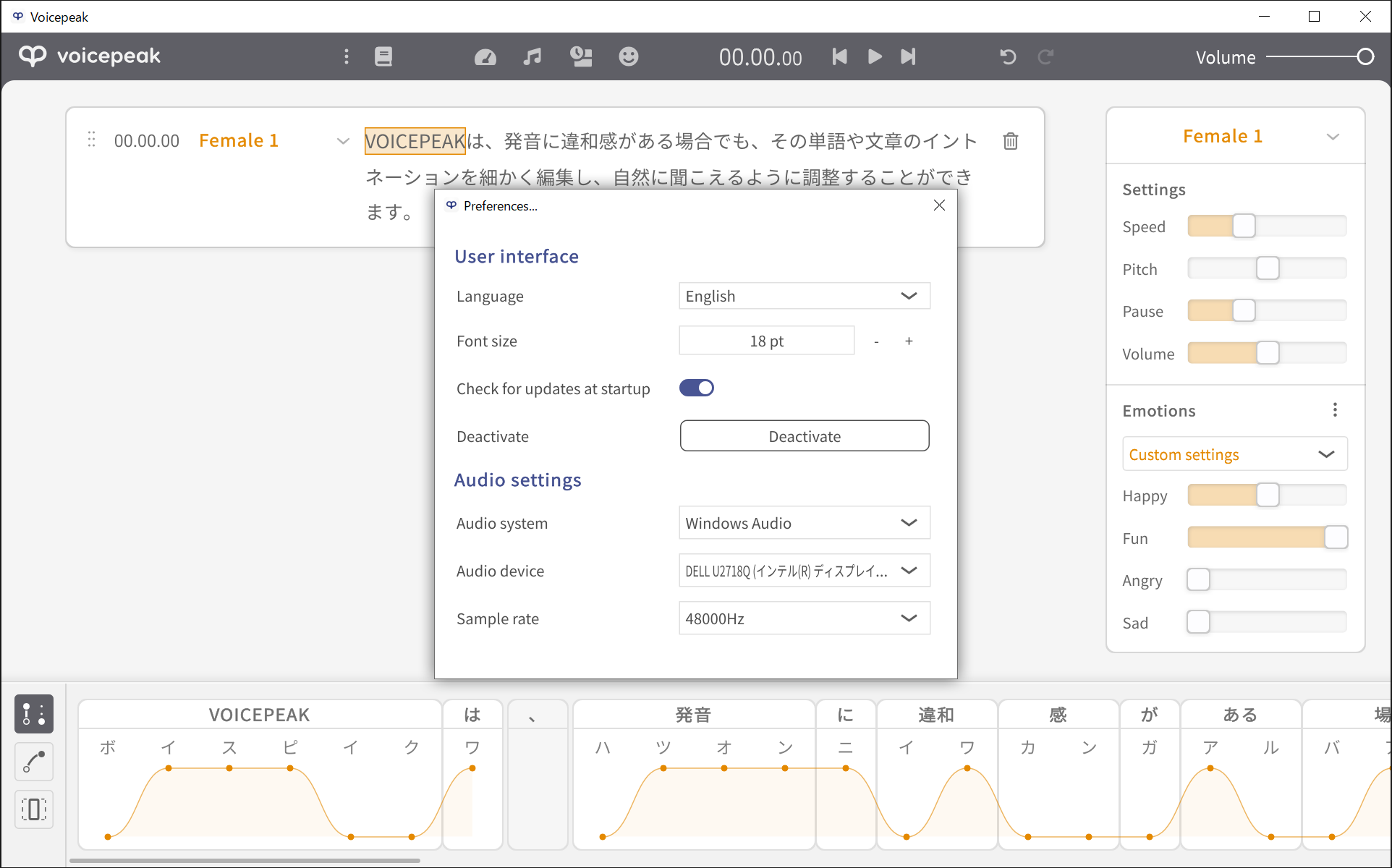1392x868 pixels.
Task: Click the text block 00.00.00 timestamp
Action: pyautogui.click(x=146, y=140)
